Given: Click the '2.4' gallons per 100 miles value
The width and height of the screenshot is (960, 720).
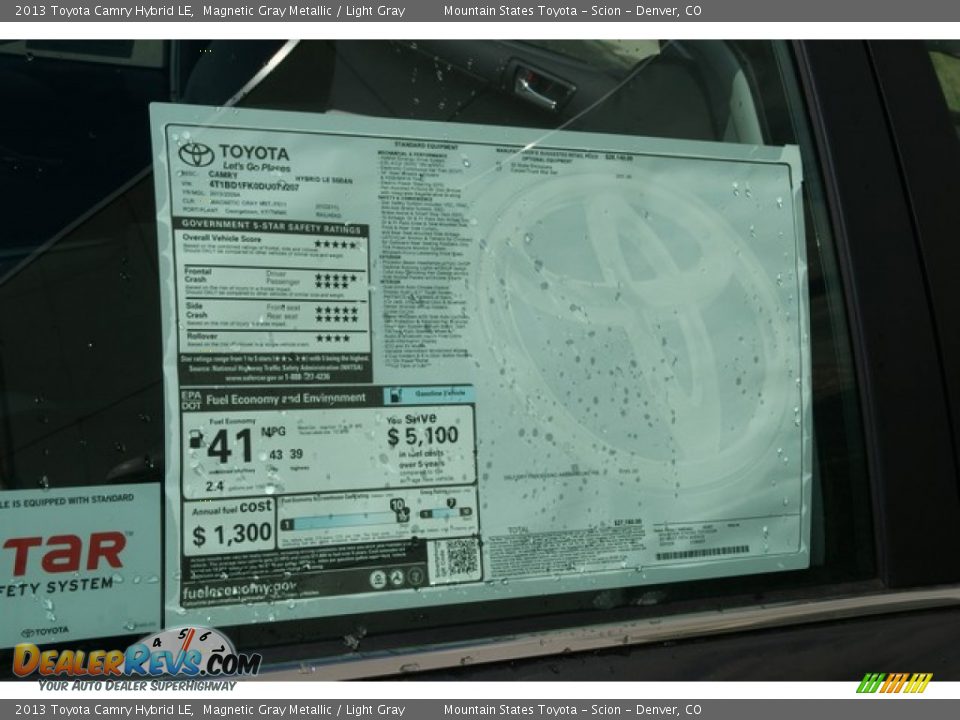Looking at the screenshot, I should click(x=215, y=486).
